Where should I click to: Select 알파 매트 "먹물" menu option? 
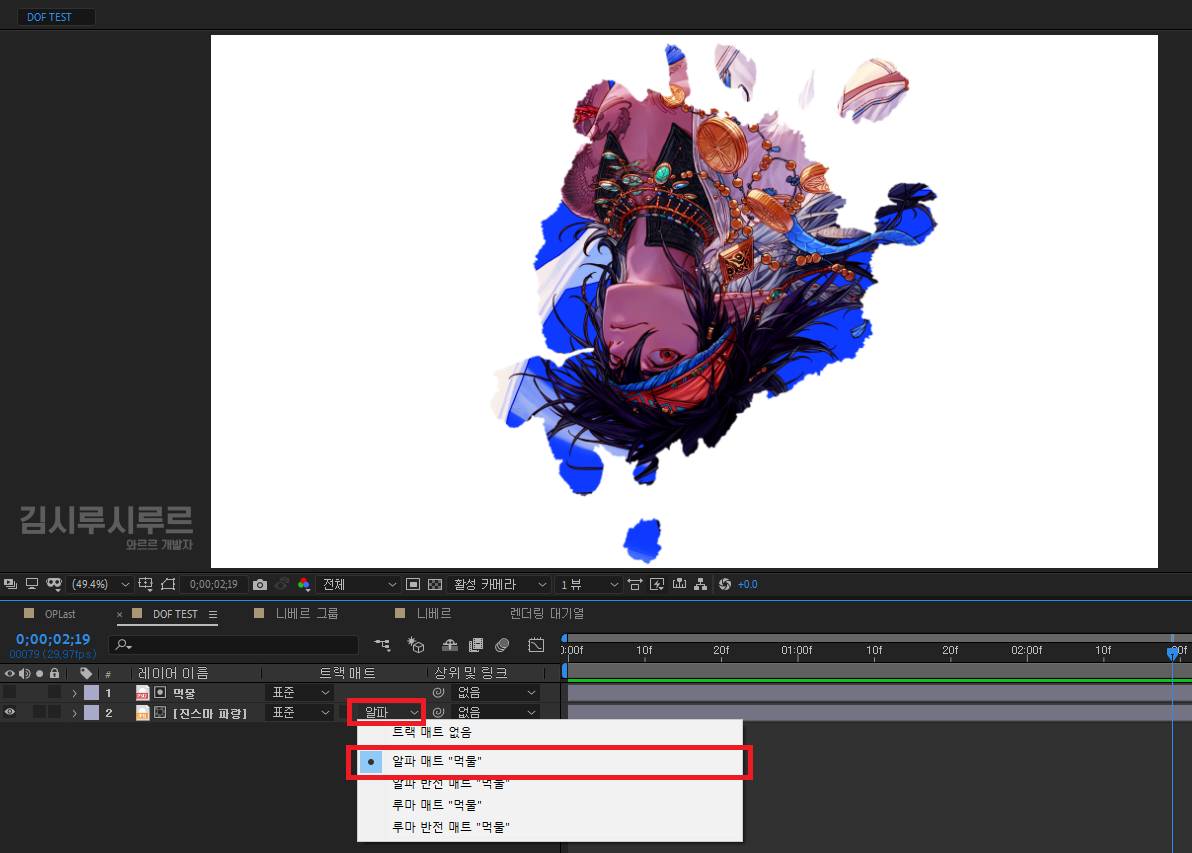point(550,761)
